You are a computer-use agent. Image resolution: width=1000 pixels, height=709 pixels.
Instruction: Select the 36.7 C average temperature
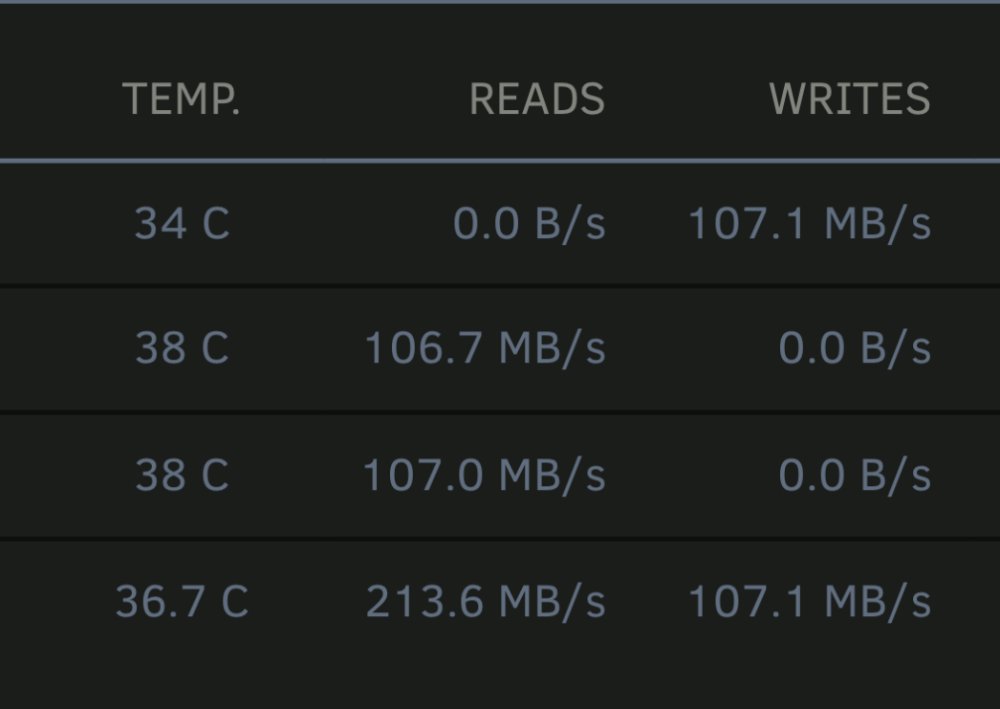coord(182,601)
